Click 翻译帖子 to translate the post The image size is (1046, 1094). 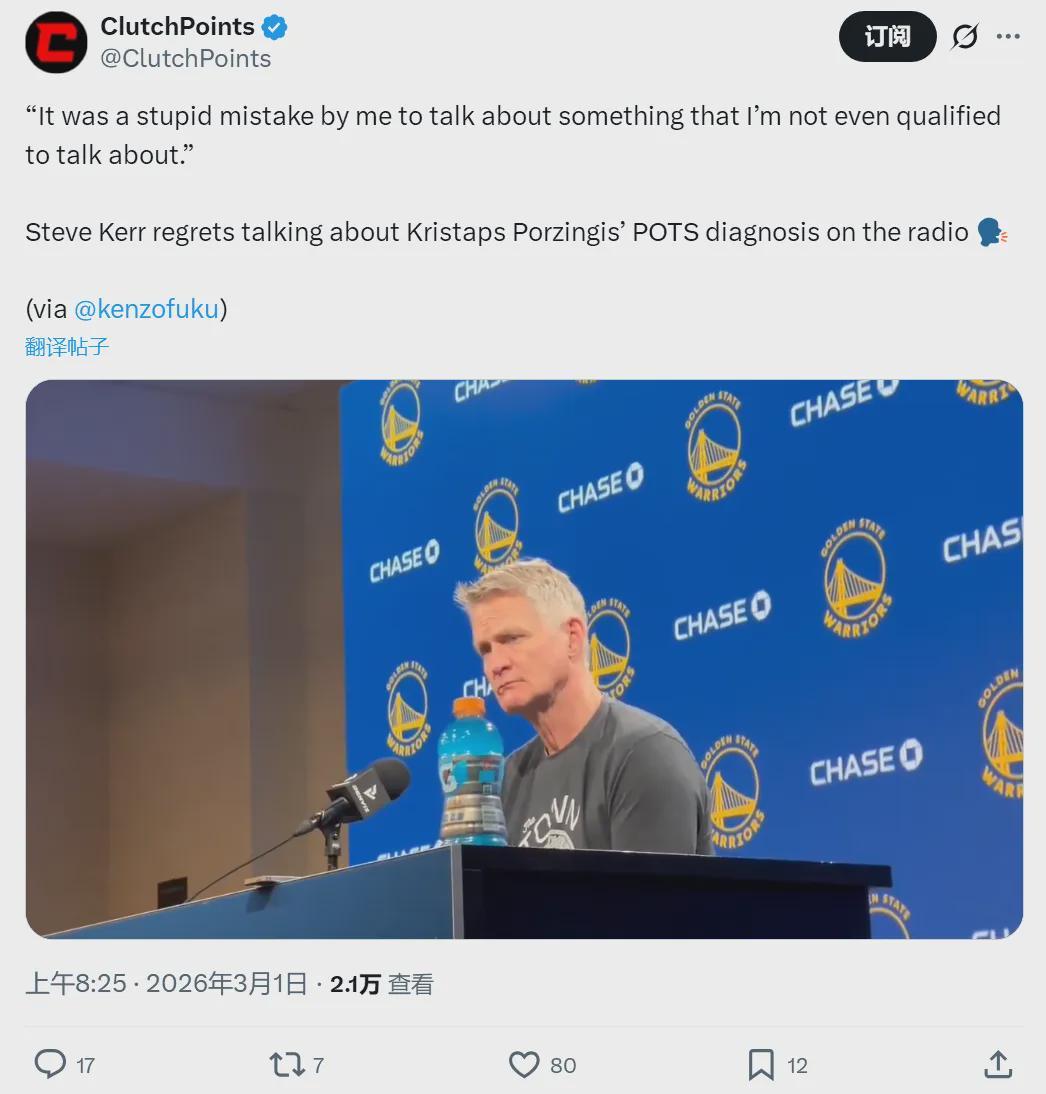(x=67, y=346)
